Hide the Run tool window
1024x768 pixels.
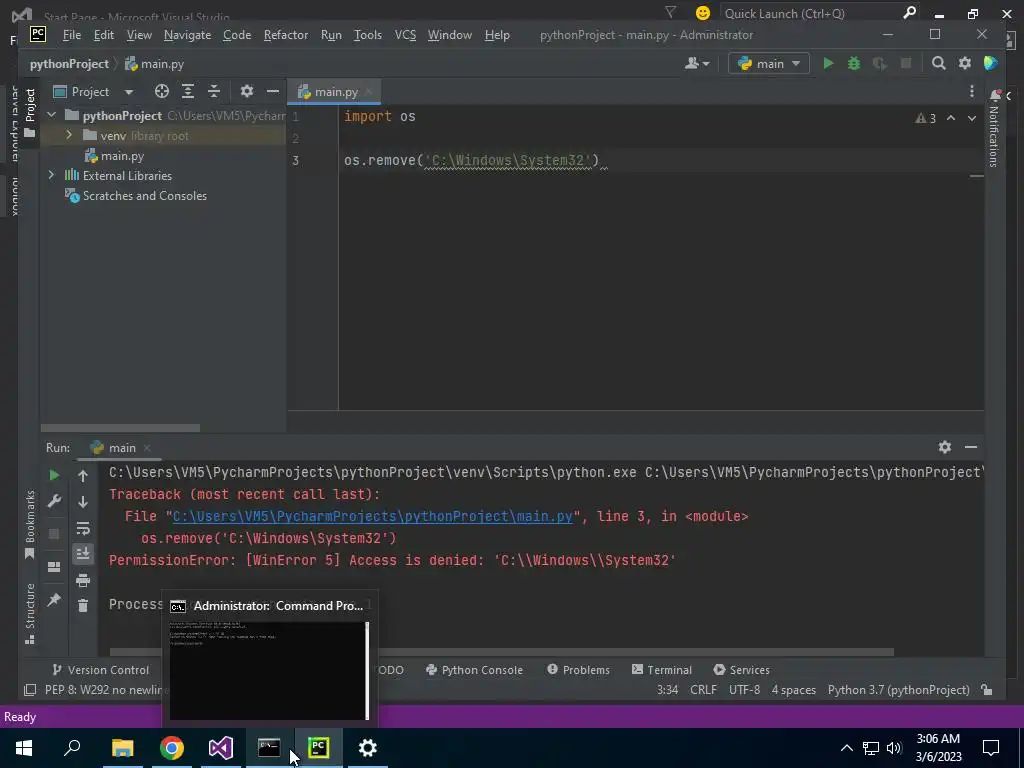point(971,447)
